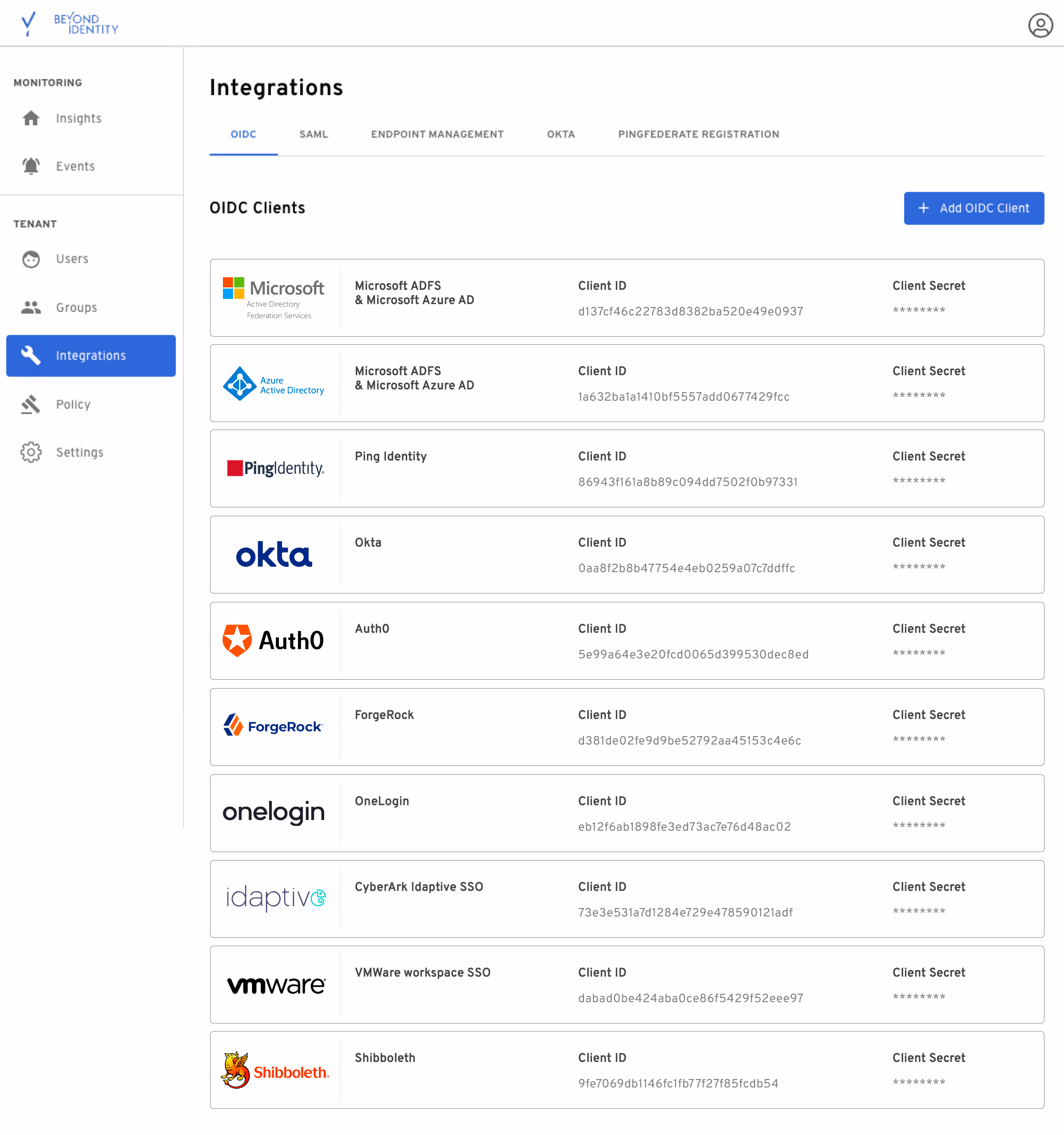
Task: Open the Users section
Action: tap(72, 259)
